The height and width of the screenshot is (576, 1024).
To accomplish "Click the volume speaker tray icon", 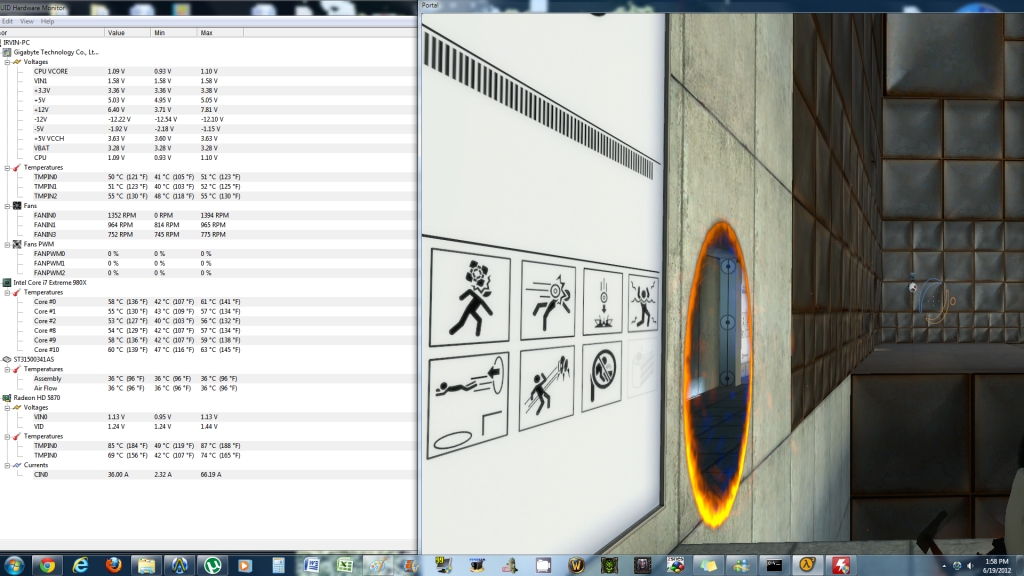I will (x=970, y=566).
